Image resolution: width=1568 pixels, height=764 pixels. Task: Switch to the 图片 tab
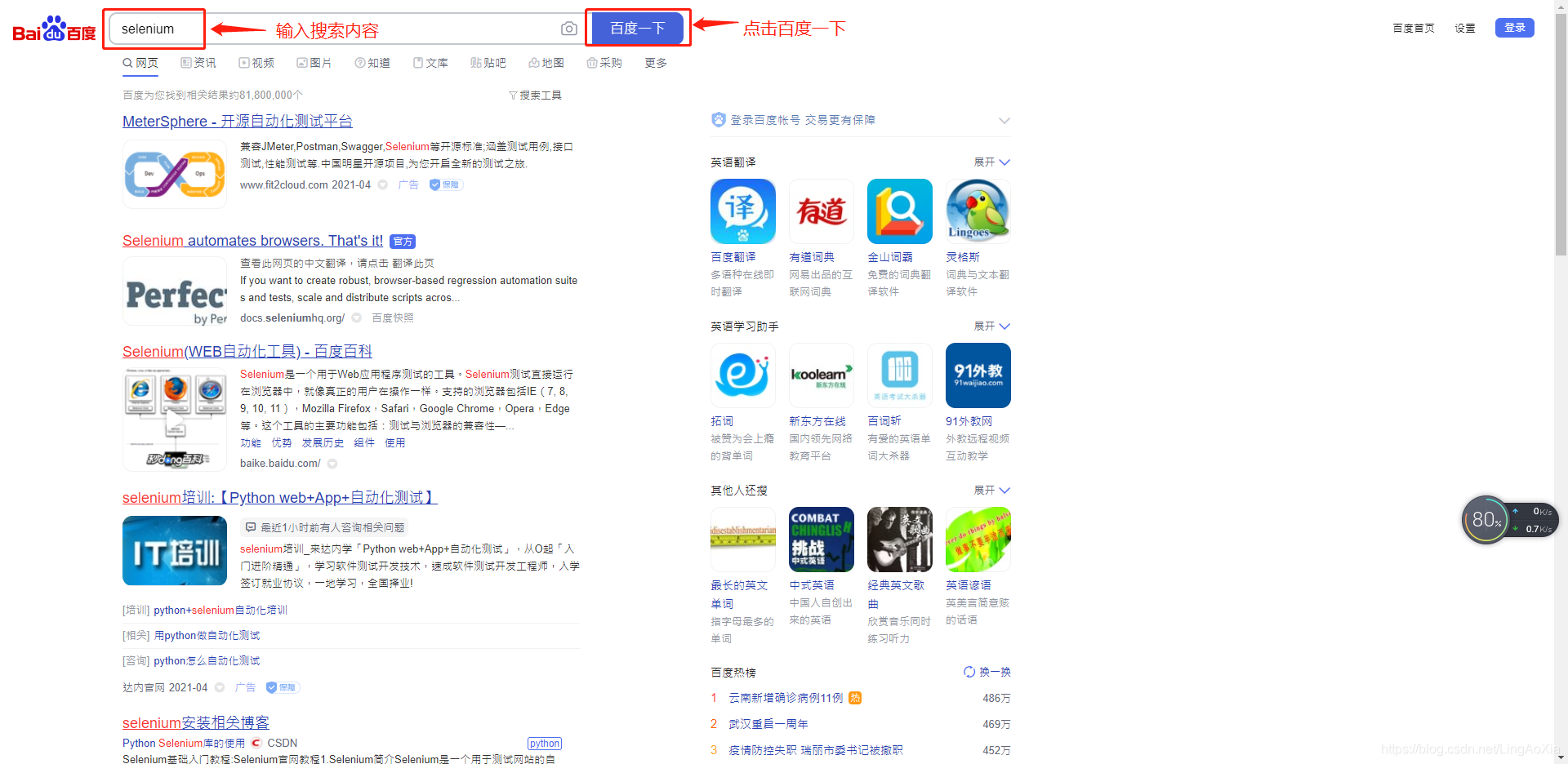coord(314,63)
